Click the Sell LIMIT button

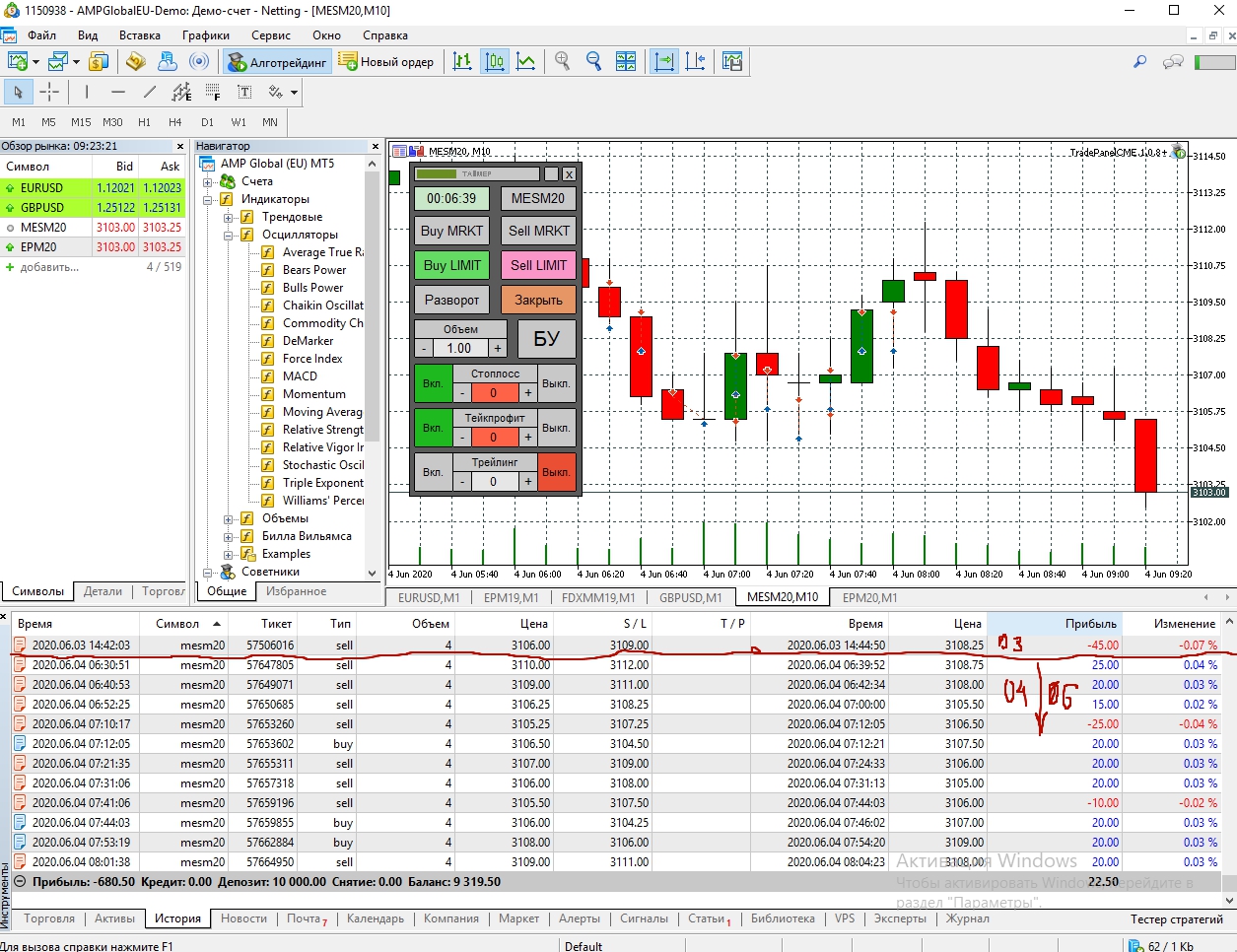click(x=538, y=265)
